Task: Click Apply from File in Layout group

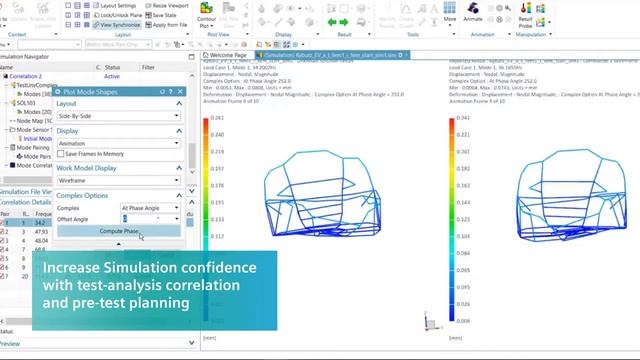Action: click(166, 25)
